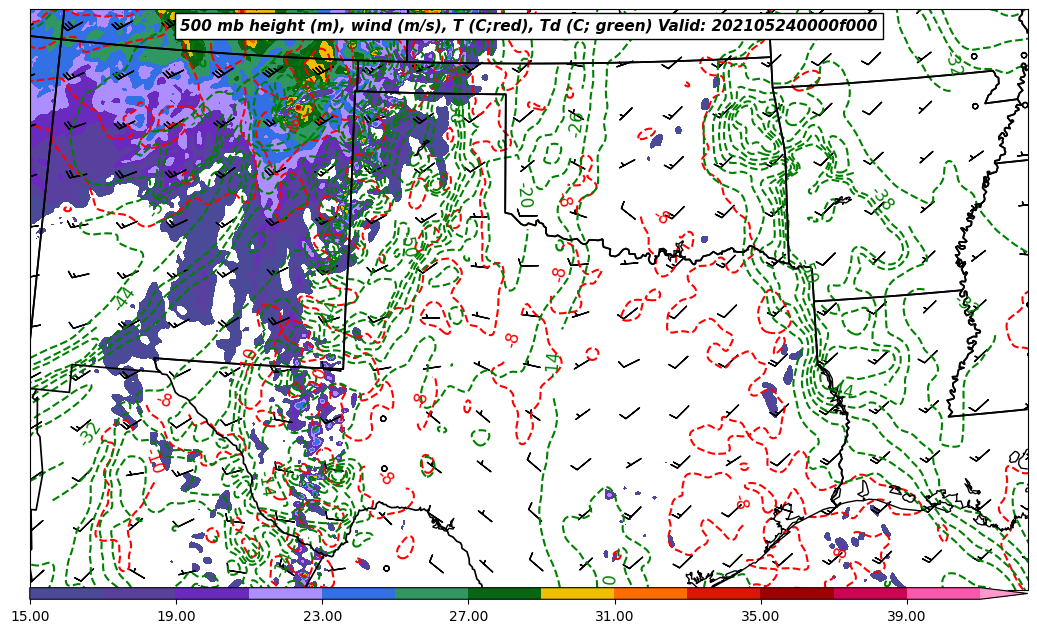Click the colorbar's pointed right end arrow
Screen dimensions: 1037x633
(1005, 593)
